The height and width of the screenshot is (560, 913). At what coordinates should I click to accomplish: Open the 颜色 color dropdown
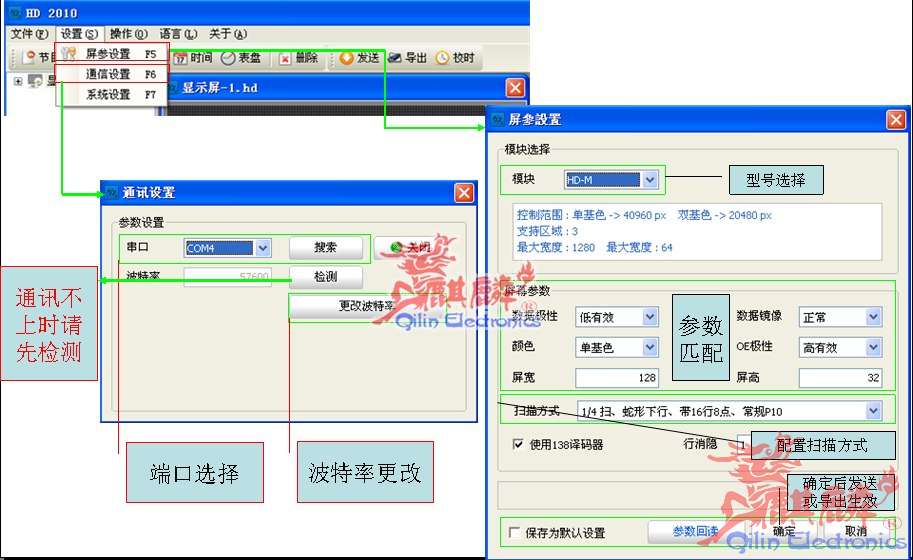pos(650,347)
